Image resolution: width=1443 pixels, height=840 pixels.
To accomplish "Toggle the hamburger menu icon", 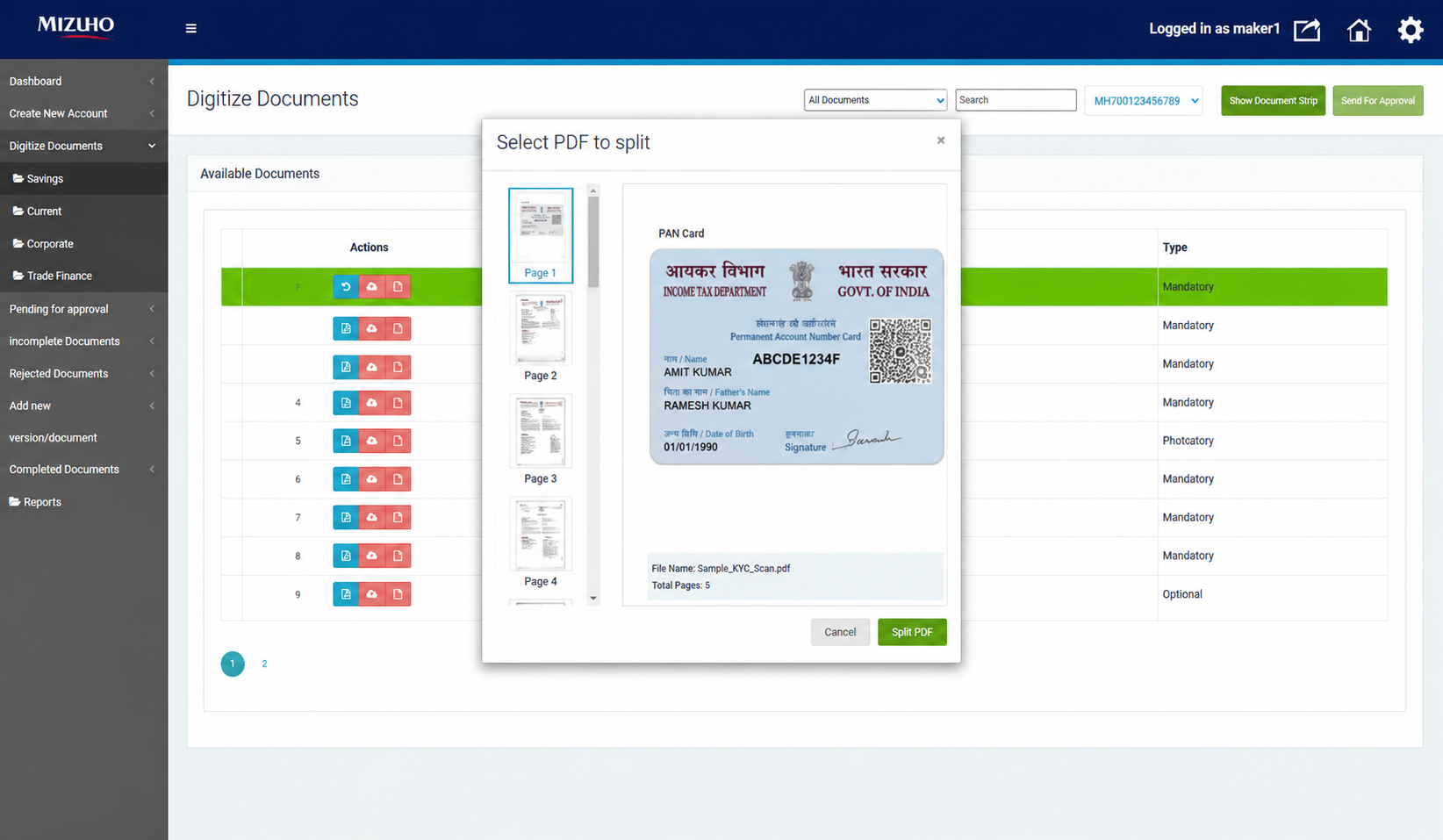I will tap(190, 28).
